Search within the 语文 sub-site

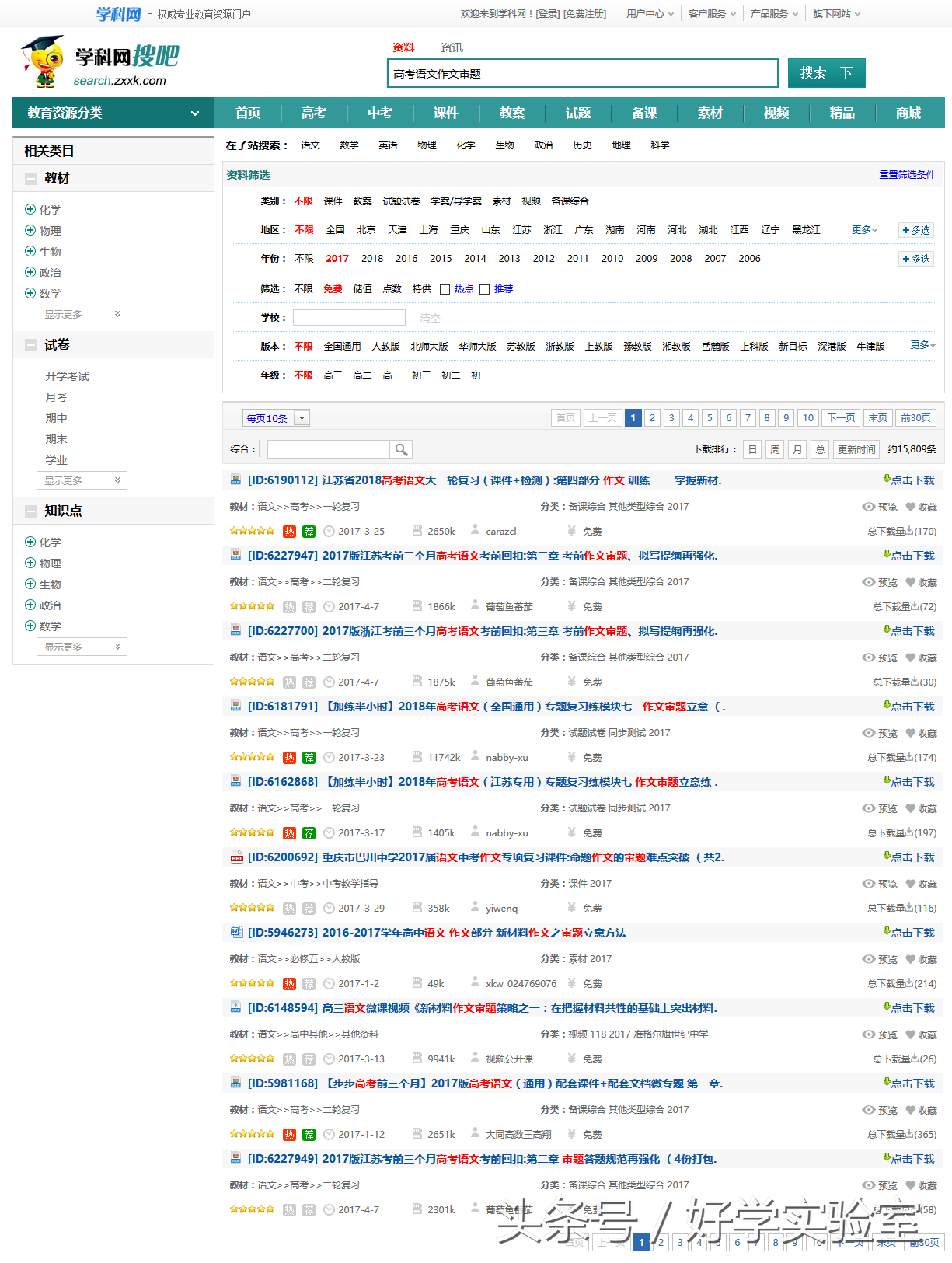(x=310, y=145)
